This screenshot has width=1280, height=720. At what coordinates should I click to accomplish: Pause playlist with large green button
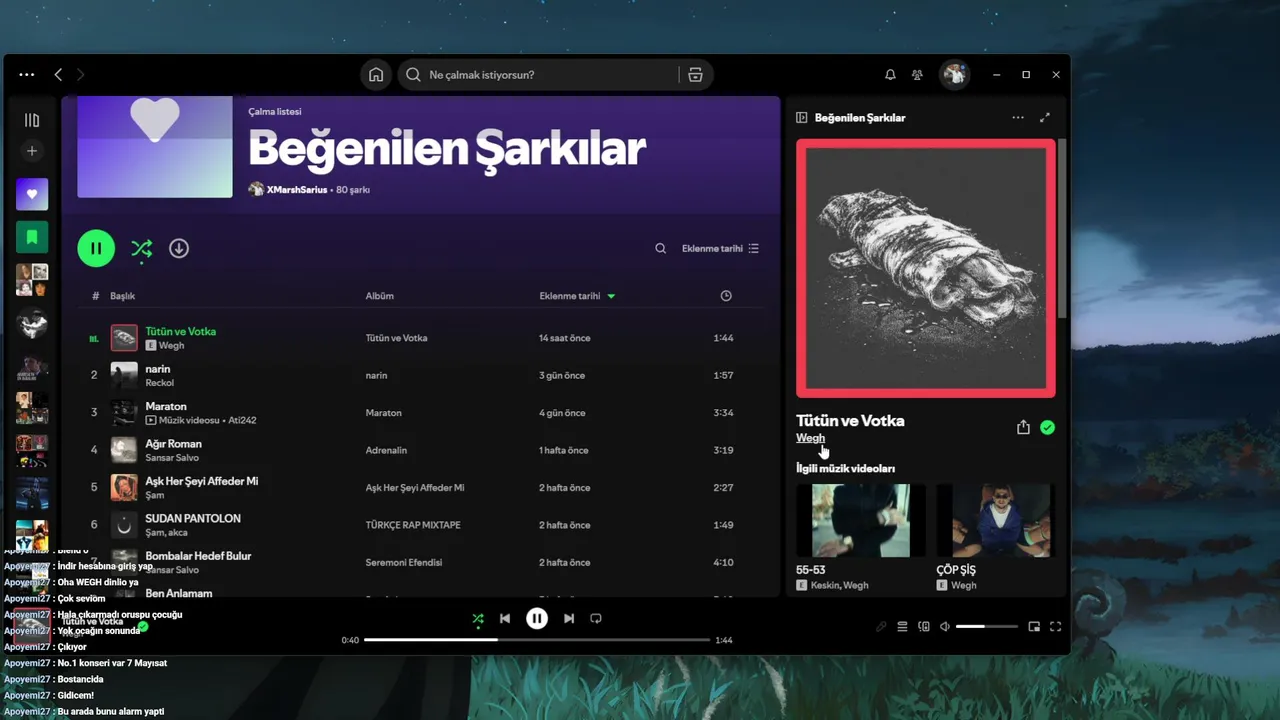[x=96, y=248]
